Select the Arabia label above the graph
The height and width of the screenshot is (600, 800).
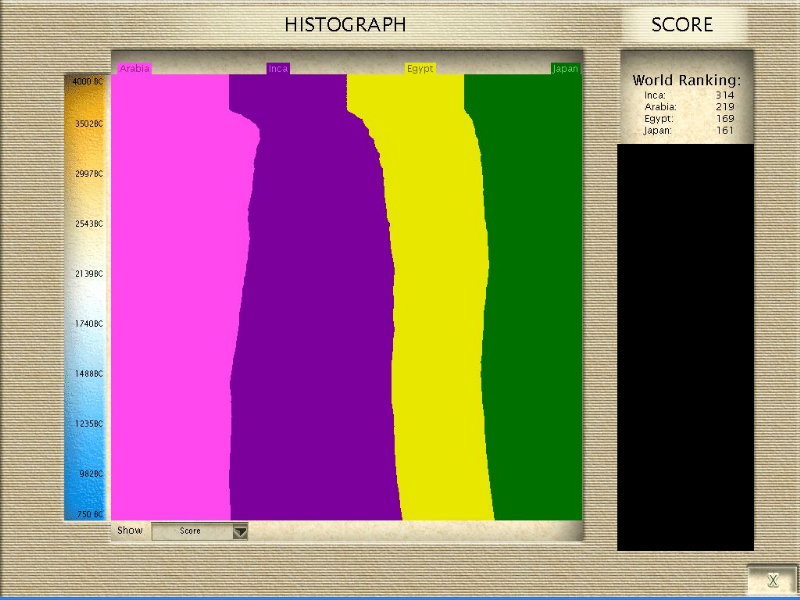[x=135, y=69]
